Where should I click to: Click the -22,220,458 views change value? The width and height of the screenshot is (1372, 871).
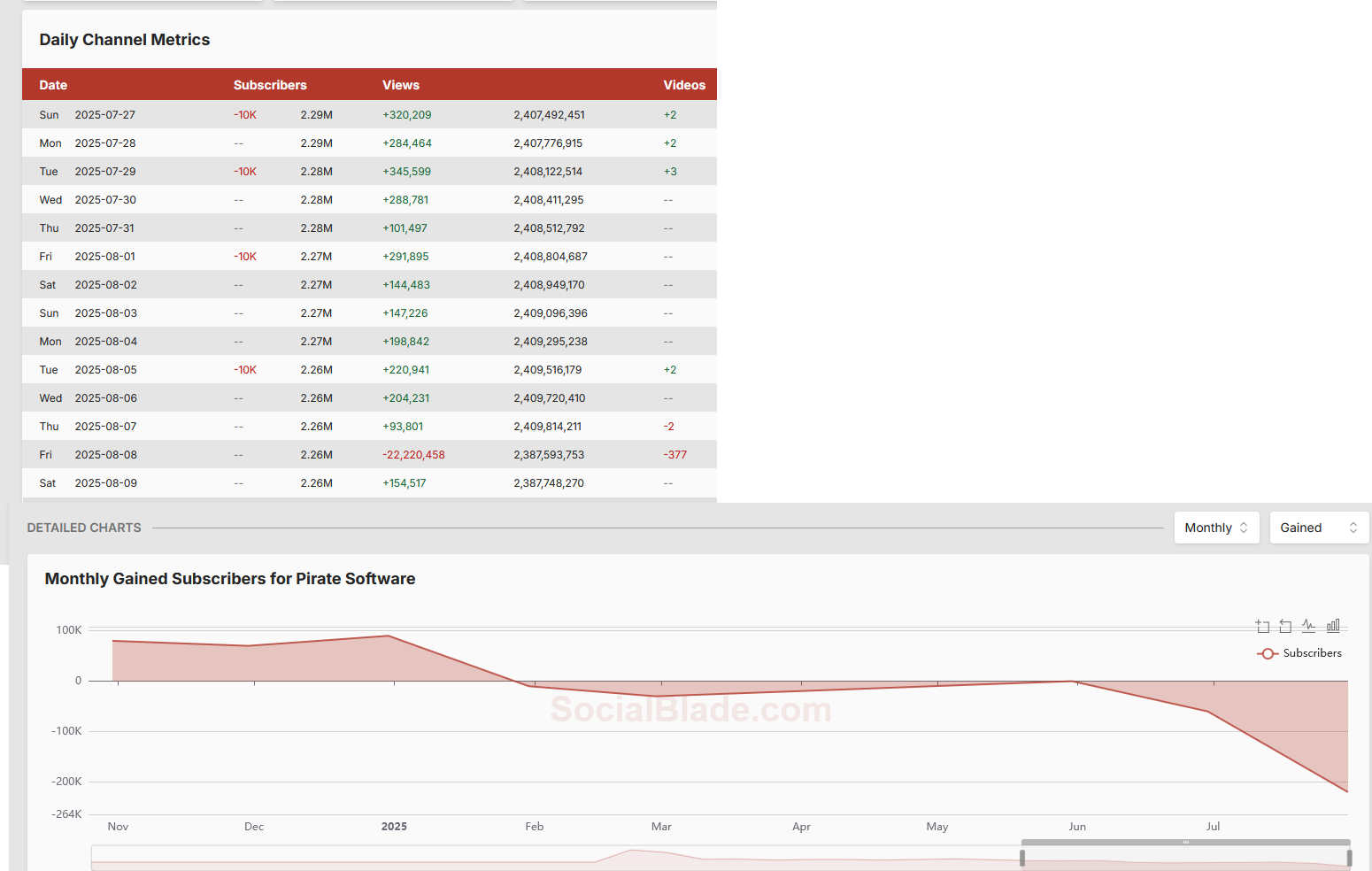click(413, 455)
